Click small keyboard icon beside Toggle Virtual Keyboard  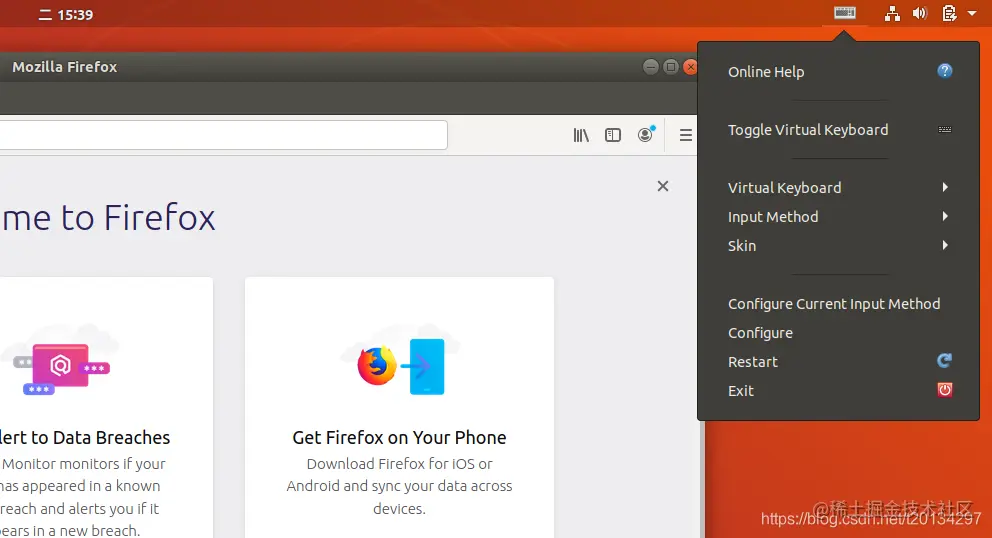pos(945,129)
